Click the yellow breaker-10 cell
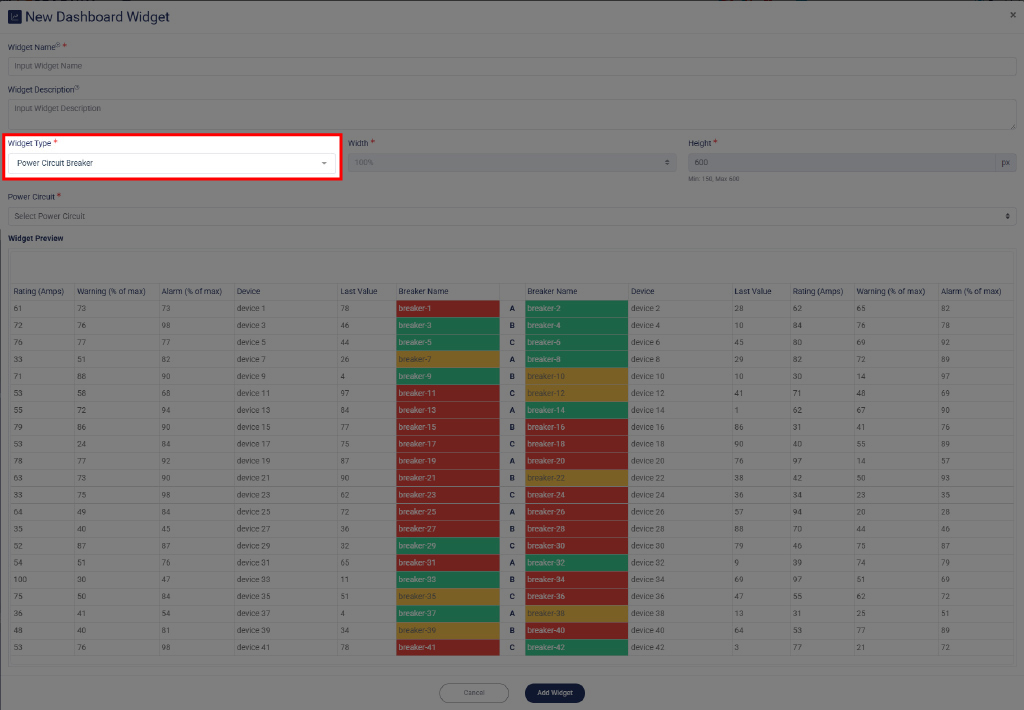This screenshot has width=1024, height=710. (576, 376)
